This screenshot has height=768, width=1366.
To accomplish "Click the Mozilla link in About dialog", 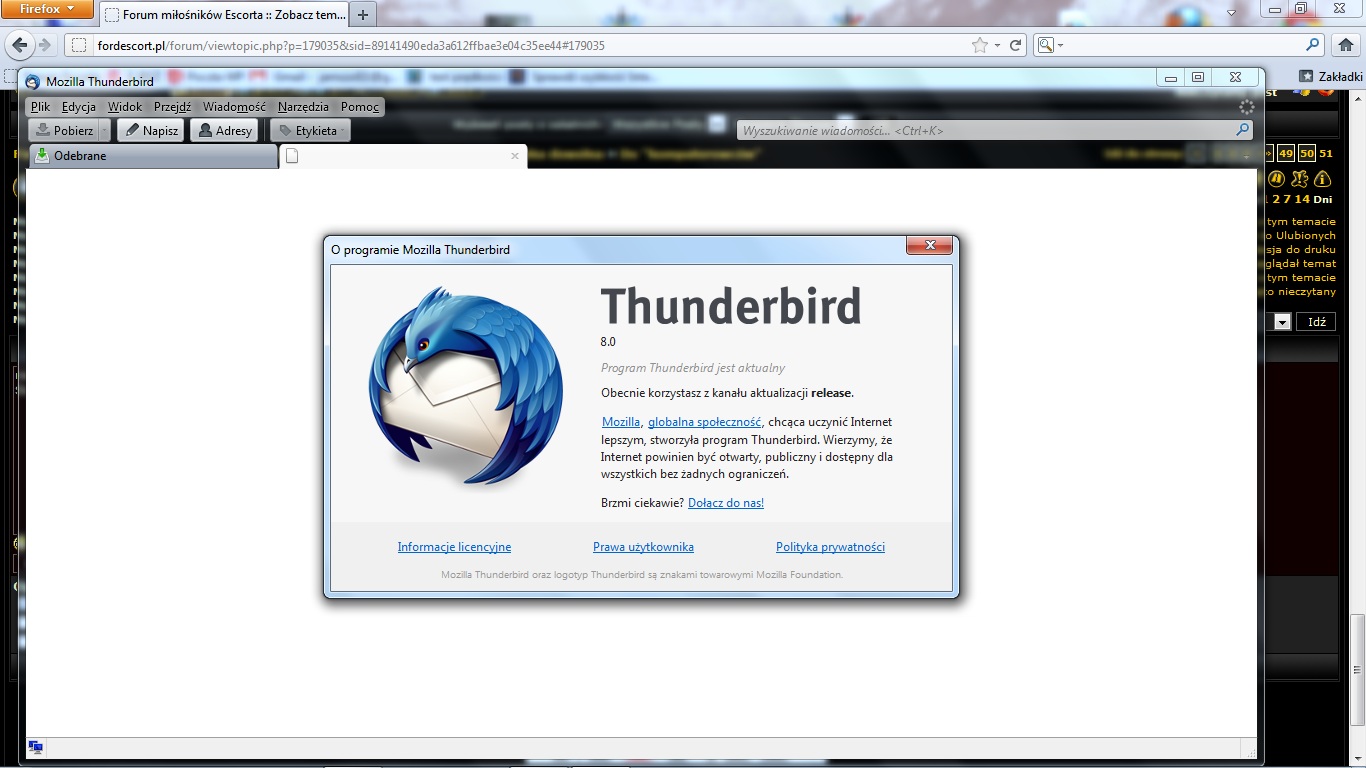I will click(620, 422).
